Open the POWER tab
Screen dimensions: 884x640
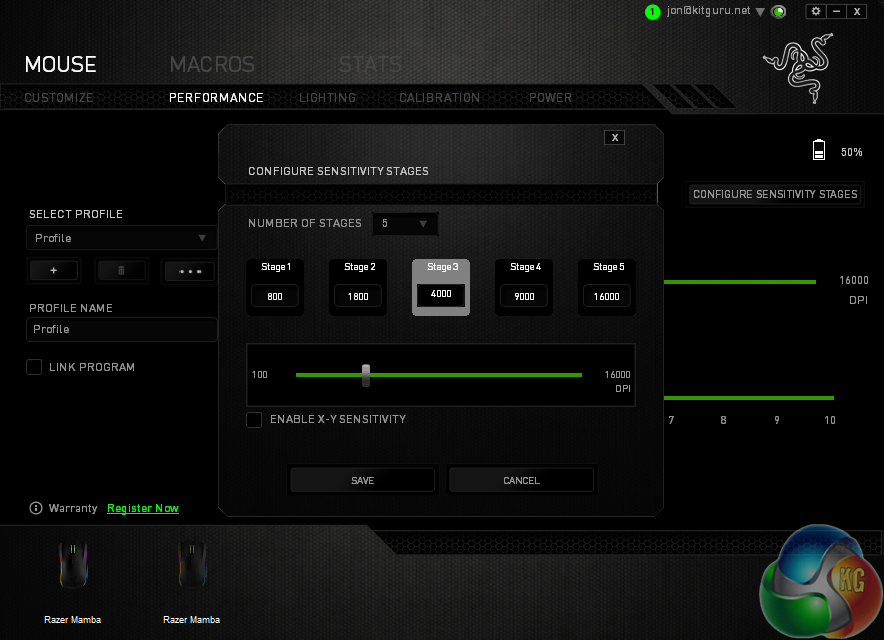[550, 98]
